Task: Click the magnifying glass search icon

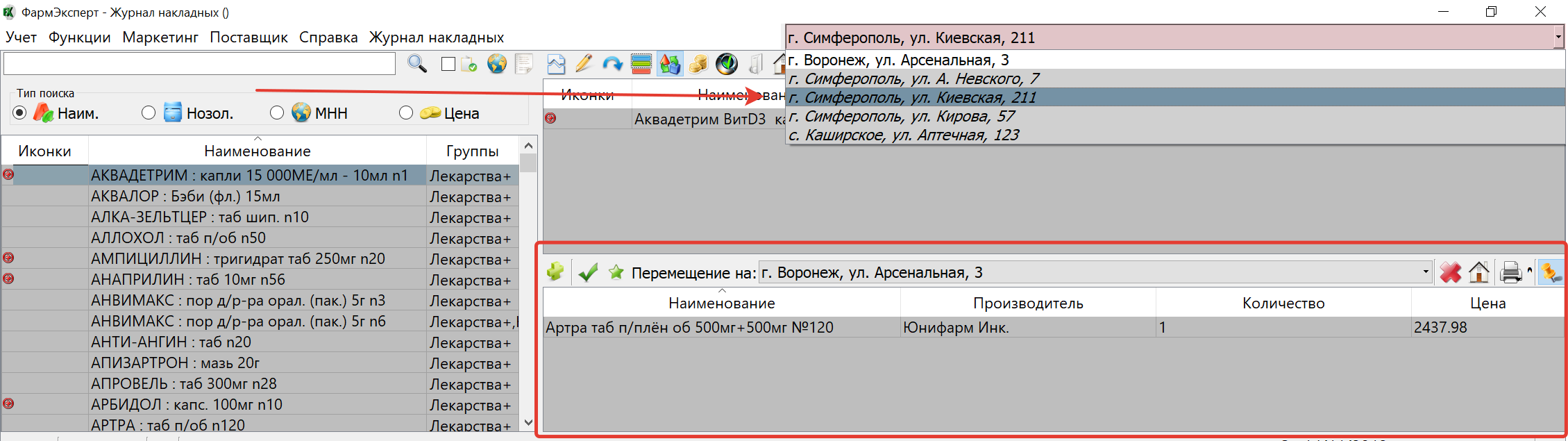Action: (x=417, y=64)
